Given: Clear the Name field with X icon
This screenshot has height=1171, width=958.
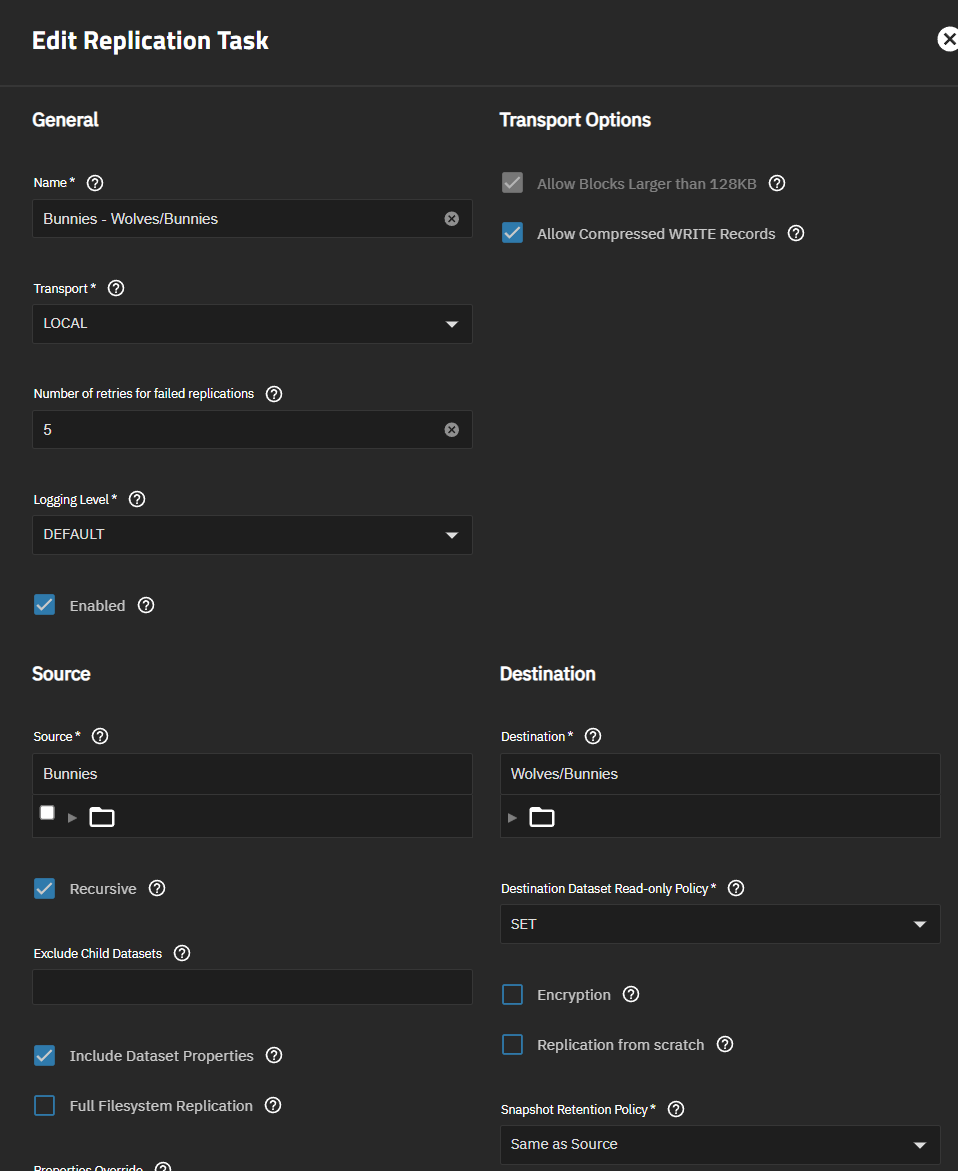Looking at the screenshot, I should click(x=452, y=218).
